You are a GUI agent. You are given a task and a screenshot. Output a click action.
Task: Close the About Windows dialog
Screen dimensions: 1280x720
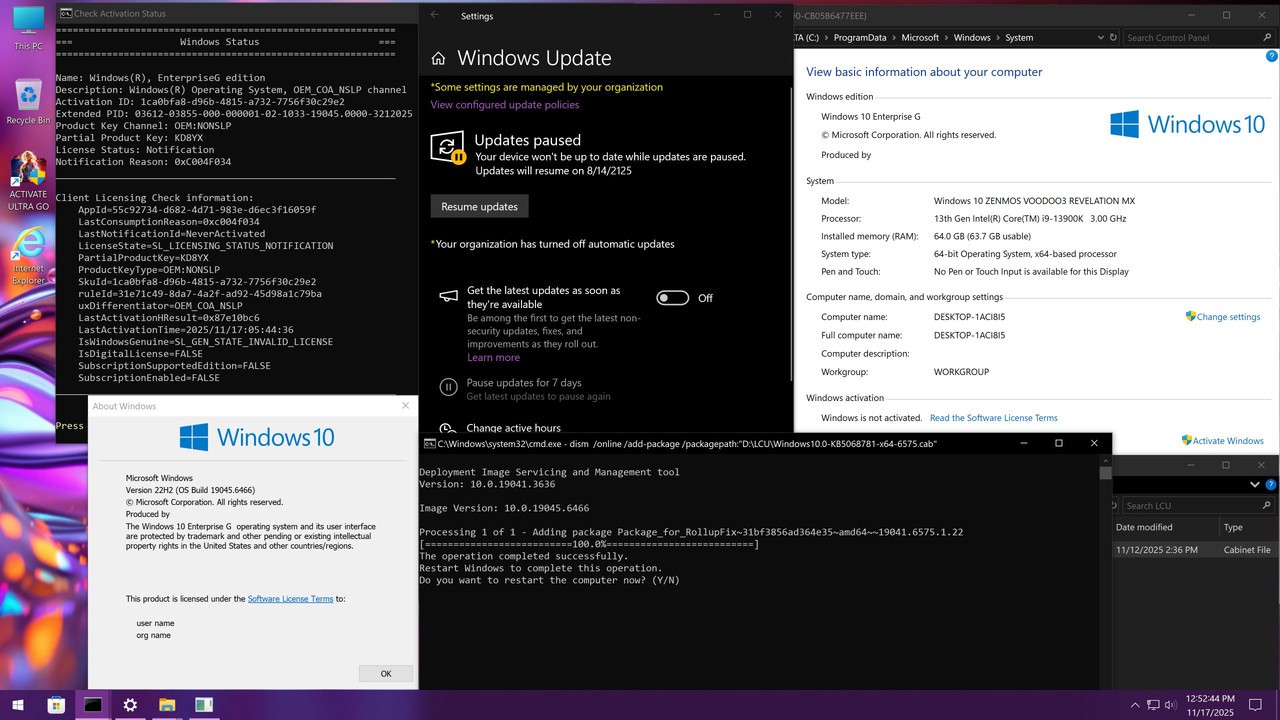click(405, 406)
